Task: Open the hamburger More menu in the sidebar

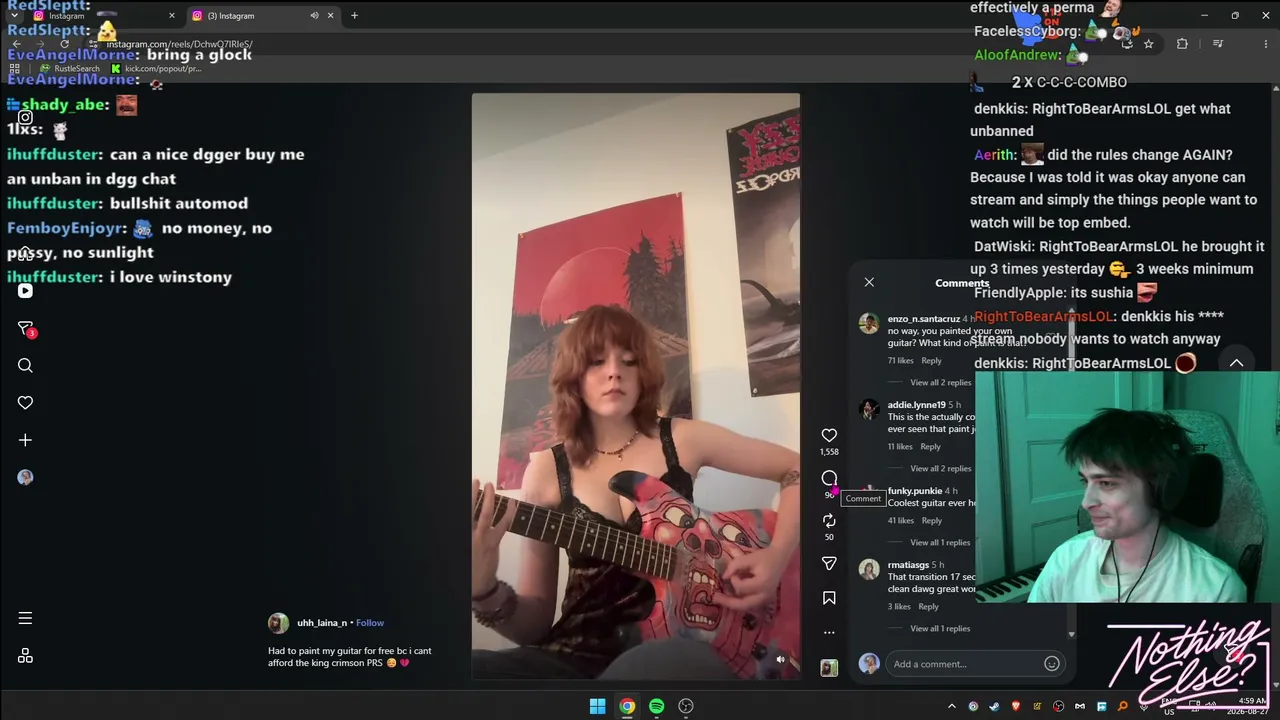Action: pyautogui.click(x=25, y=618)
